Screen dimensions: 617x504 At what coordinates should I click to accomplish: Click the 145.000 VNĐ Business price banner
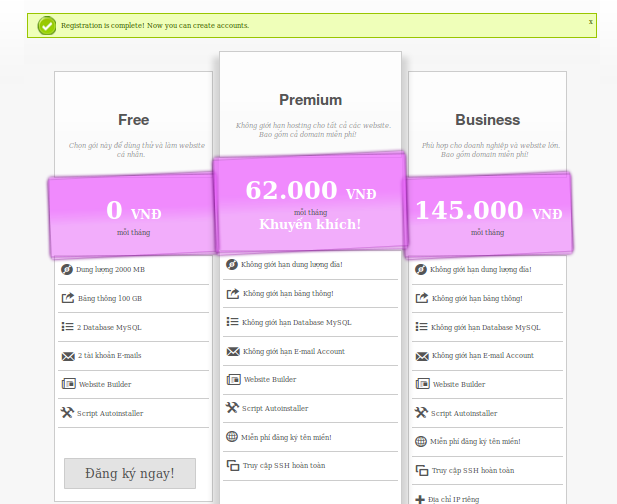click(x=489, y=213)
